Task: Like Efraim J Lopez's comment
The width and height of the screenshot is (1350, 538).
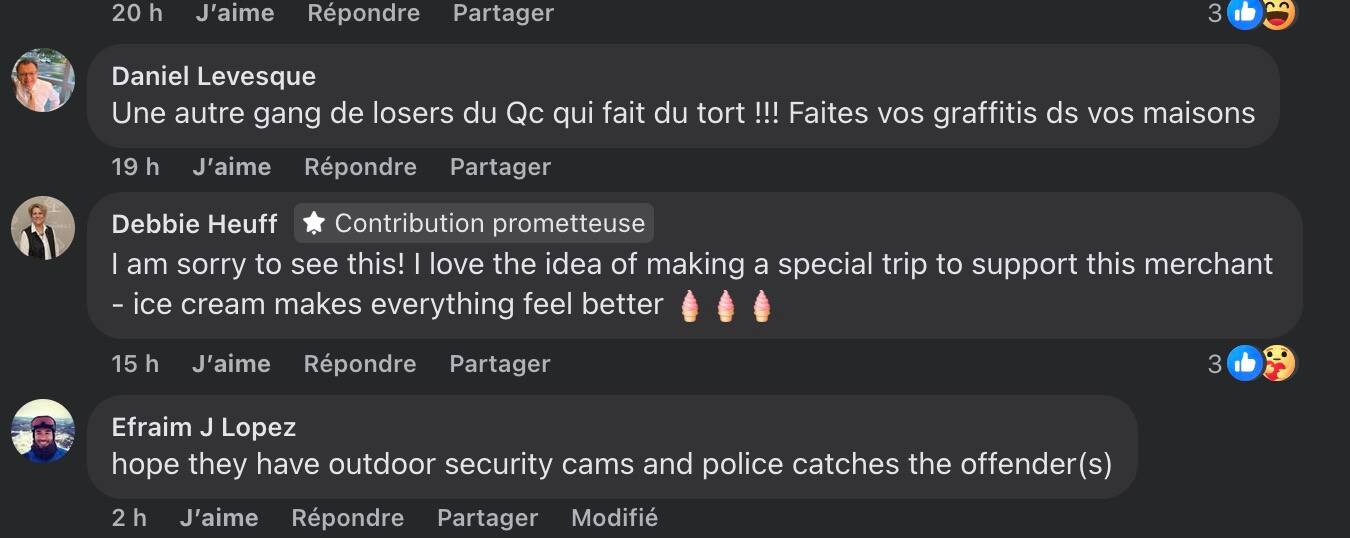Action: coord(219,518)
